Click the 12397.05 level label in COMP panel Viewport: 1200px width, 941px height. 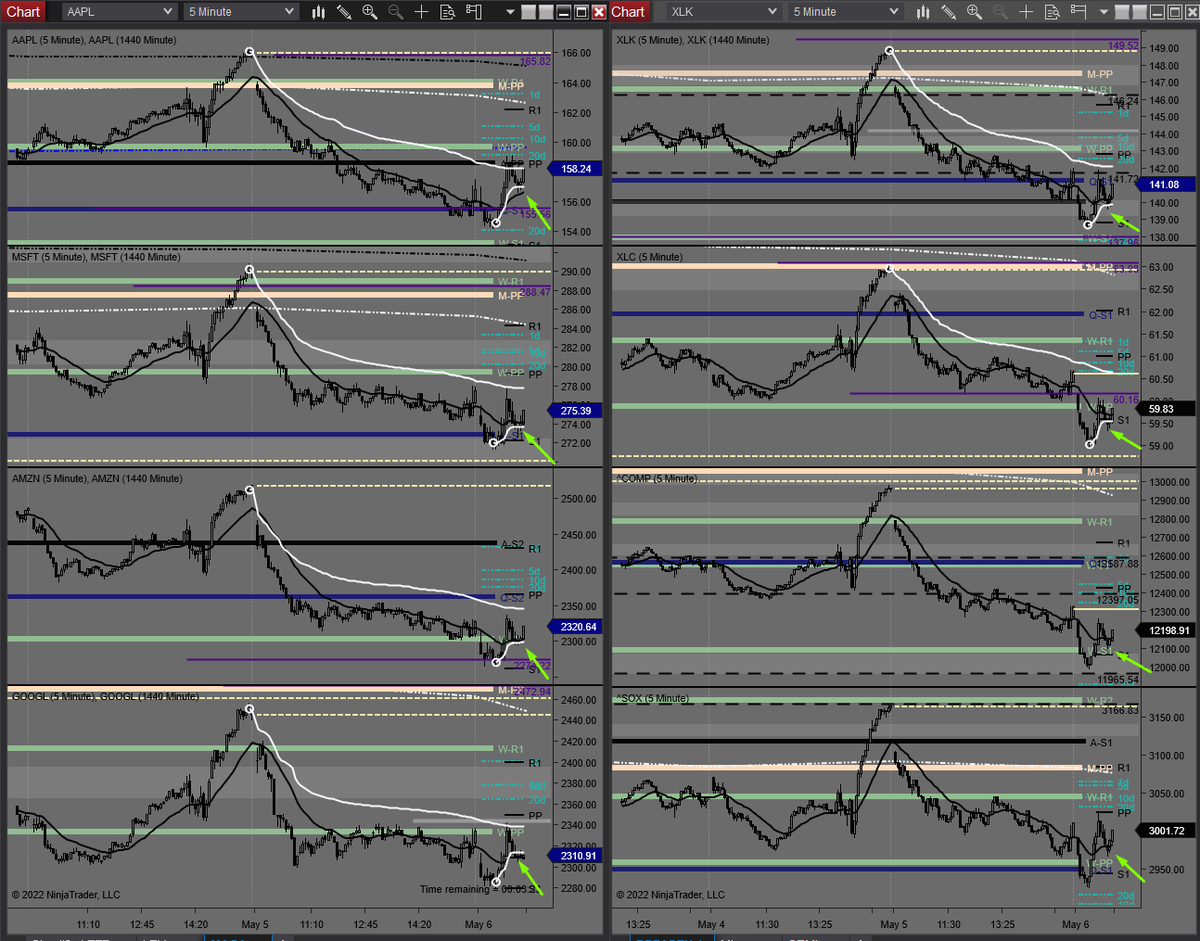click(1118, 599)
